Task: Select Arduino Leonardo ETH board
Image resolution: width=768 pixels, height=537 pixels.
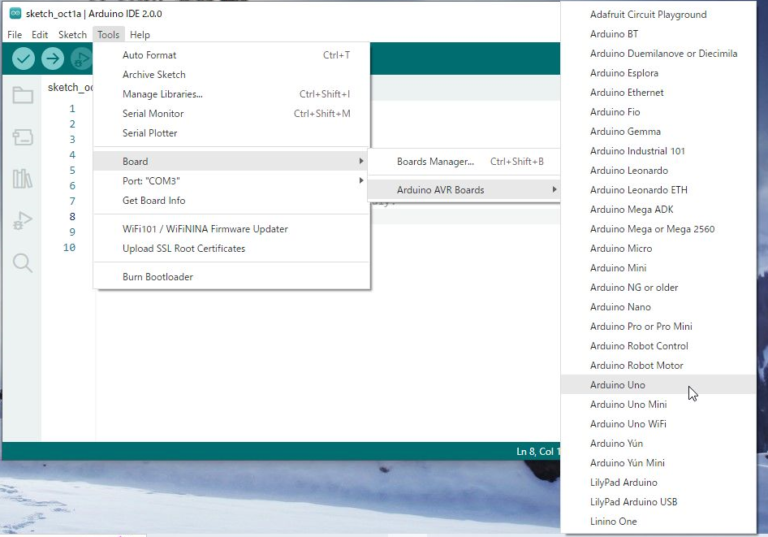Action: click(658, 190)
